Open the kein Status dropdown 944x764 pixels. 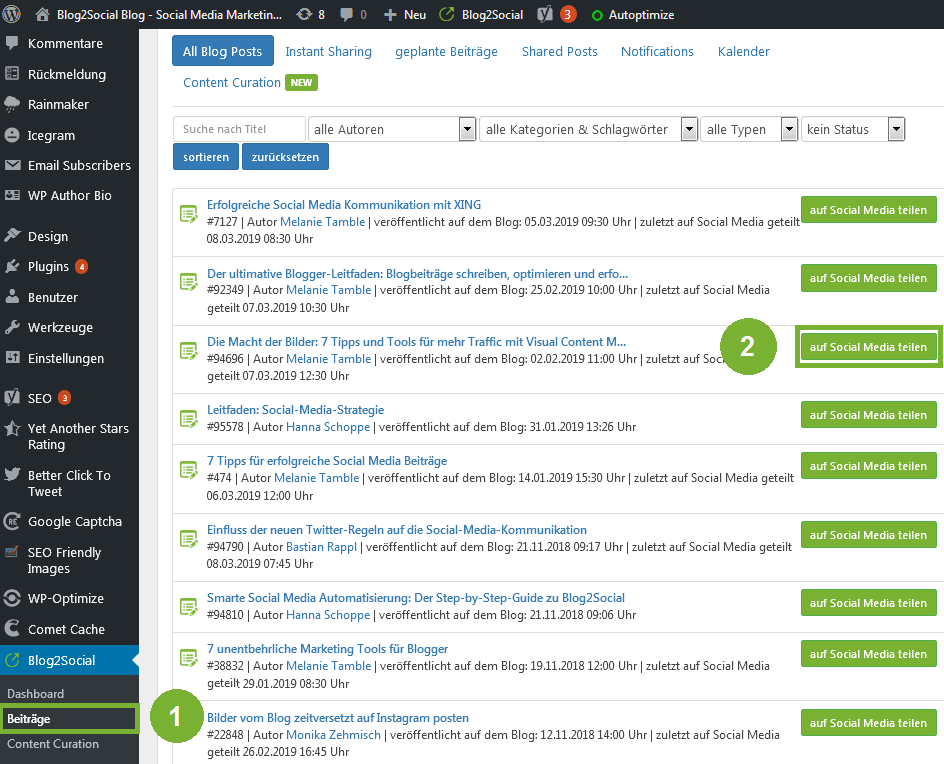853,129
